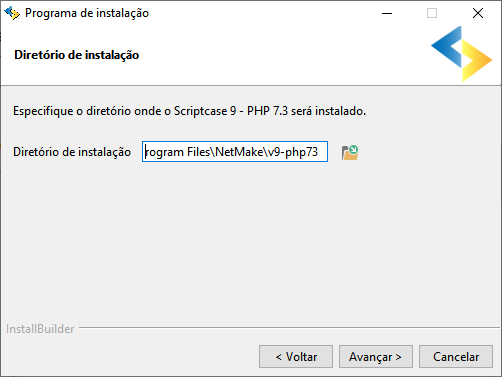Click the separator line beside InstallBuilder

coord(289,328)
